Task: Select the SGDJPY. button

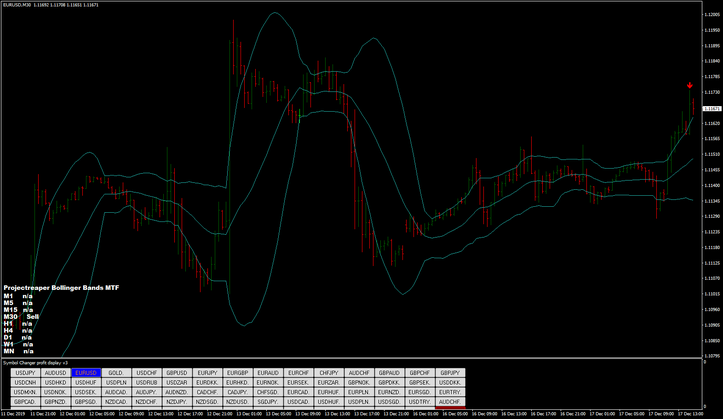Action: [268, 402]
